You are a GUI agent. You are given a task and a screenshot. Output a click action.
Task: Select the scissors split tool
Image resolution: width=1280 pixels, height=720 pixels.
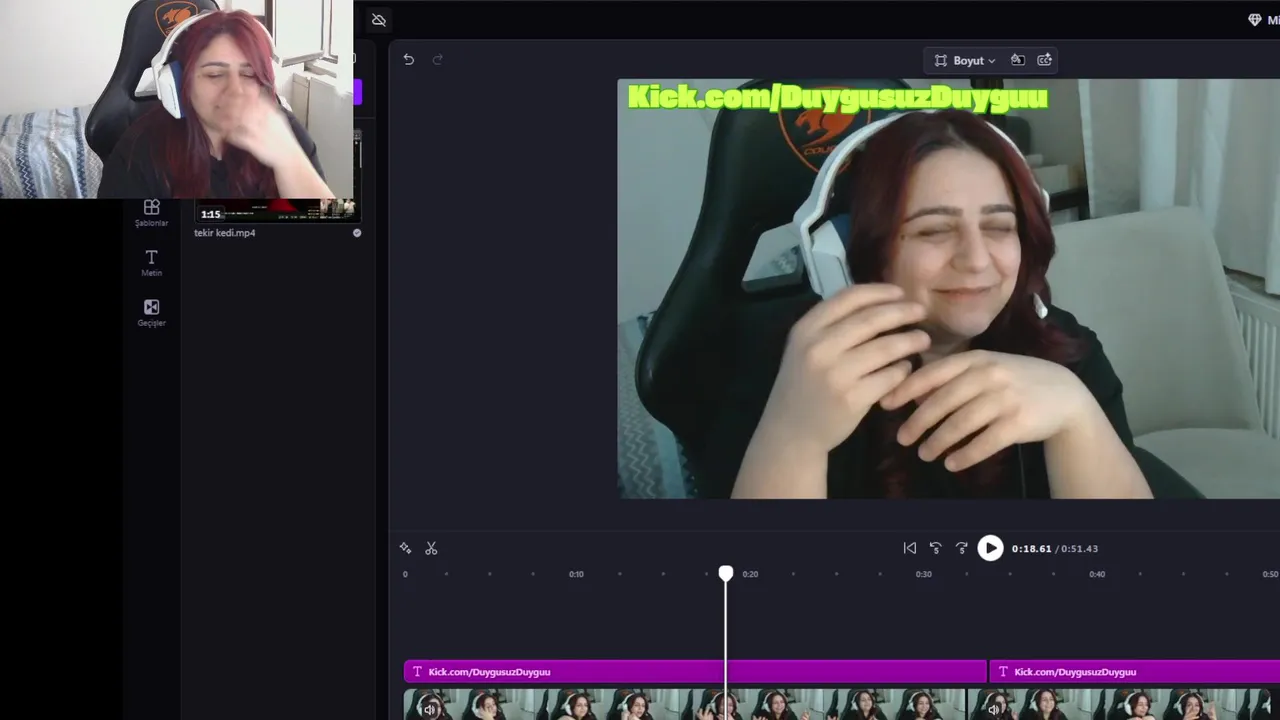click(x=431, y=548)
